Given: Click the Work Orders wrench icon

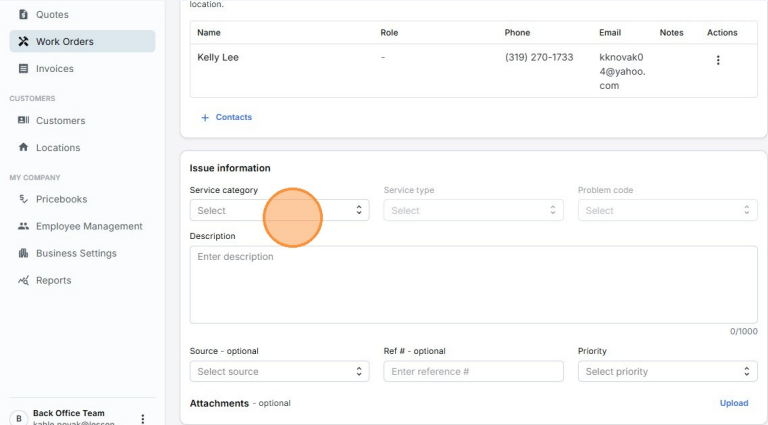Looking at the screenshot, I should (23, 42).
